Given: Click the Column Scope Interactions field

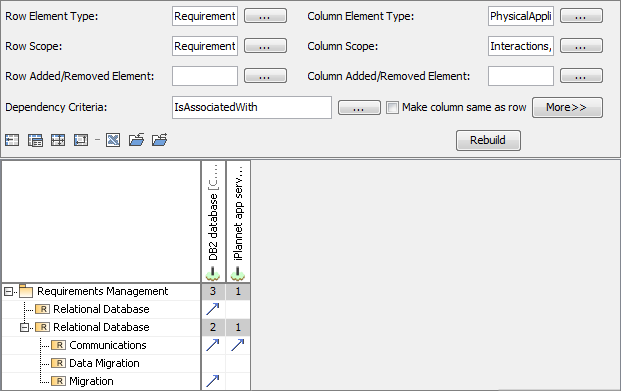Looking at the screenshot, I should click(521, 46).
